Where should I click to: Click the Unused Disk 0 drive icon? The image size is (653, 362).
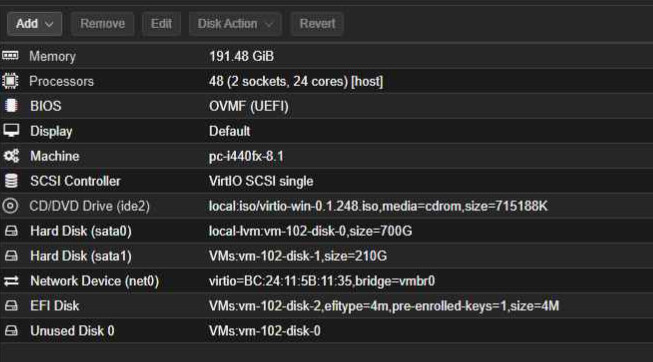11,331
